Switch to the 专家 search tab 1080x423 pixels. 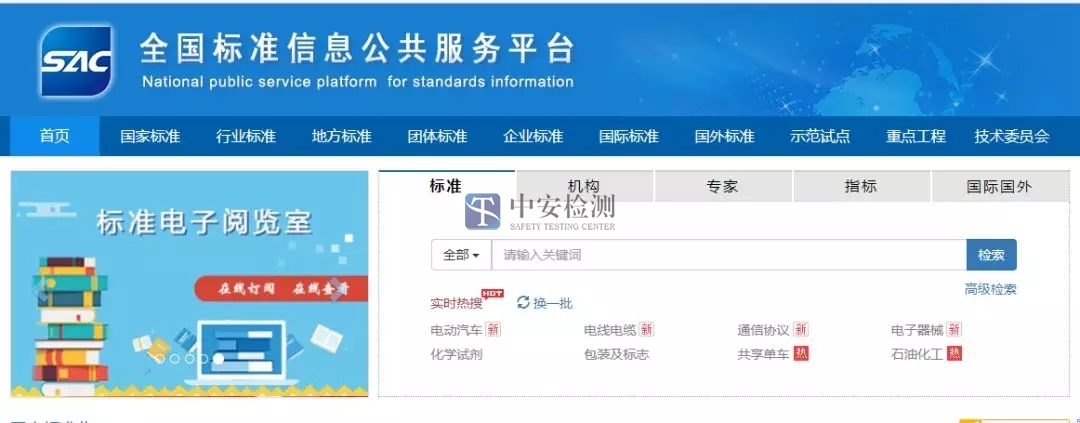click(722, 186)
